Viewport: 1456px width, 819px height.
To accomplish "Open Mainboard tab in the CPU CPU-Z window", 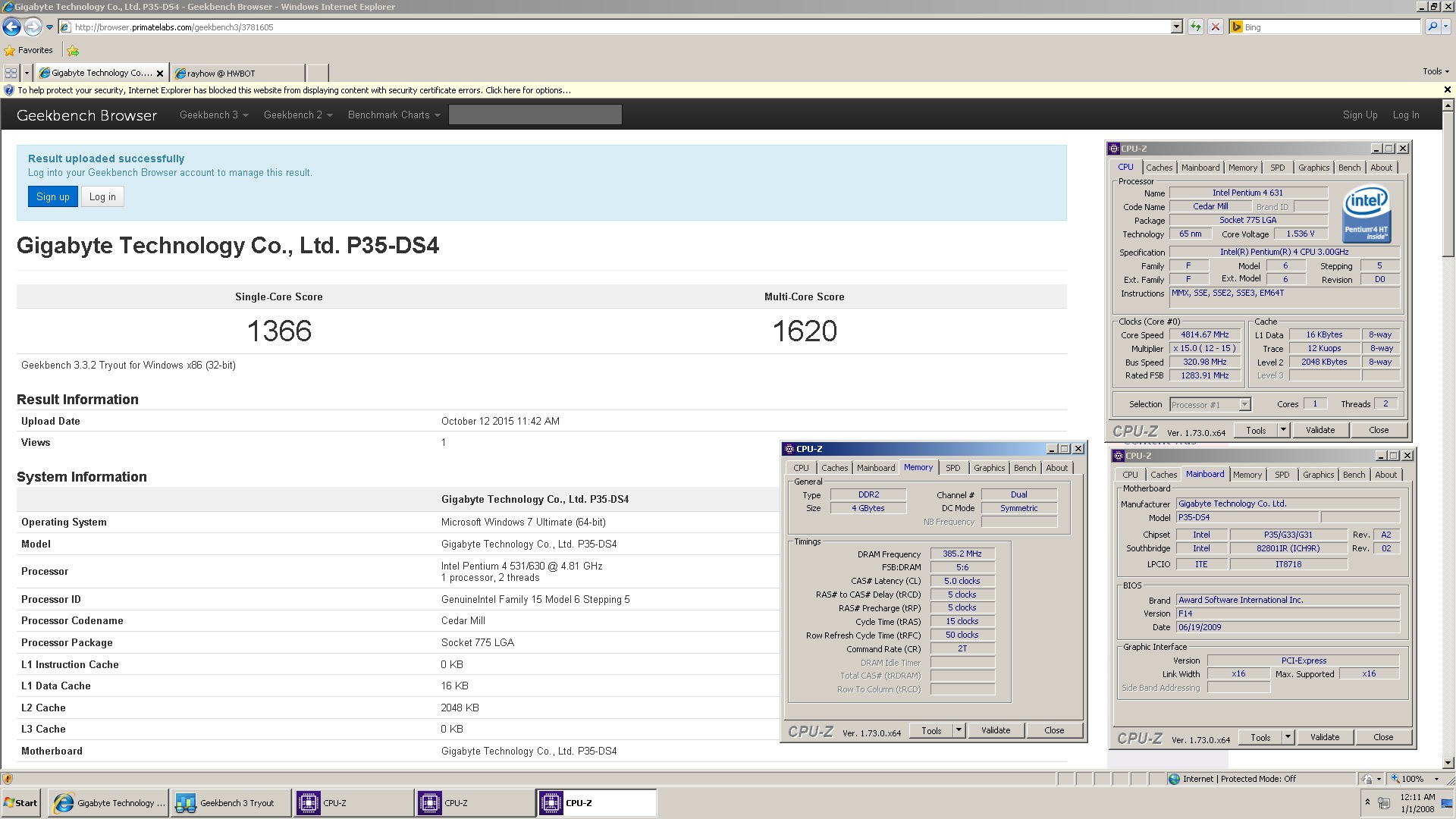I will coord(1200,168).
